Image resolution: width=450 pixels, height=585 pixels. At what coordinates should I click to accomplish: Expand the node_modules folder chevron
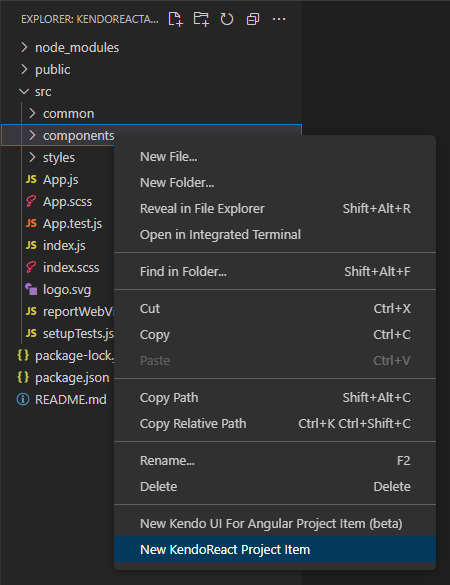pos(24,47)
